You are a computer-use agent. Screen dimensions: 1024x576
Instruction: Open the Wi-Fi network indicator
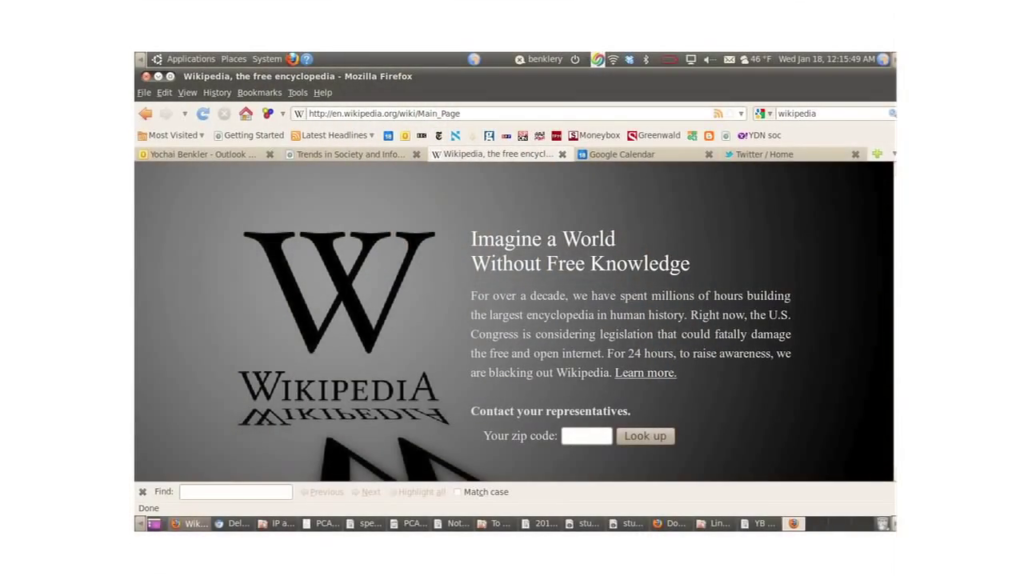coord(613,59)
